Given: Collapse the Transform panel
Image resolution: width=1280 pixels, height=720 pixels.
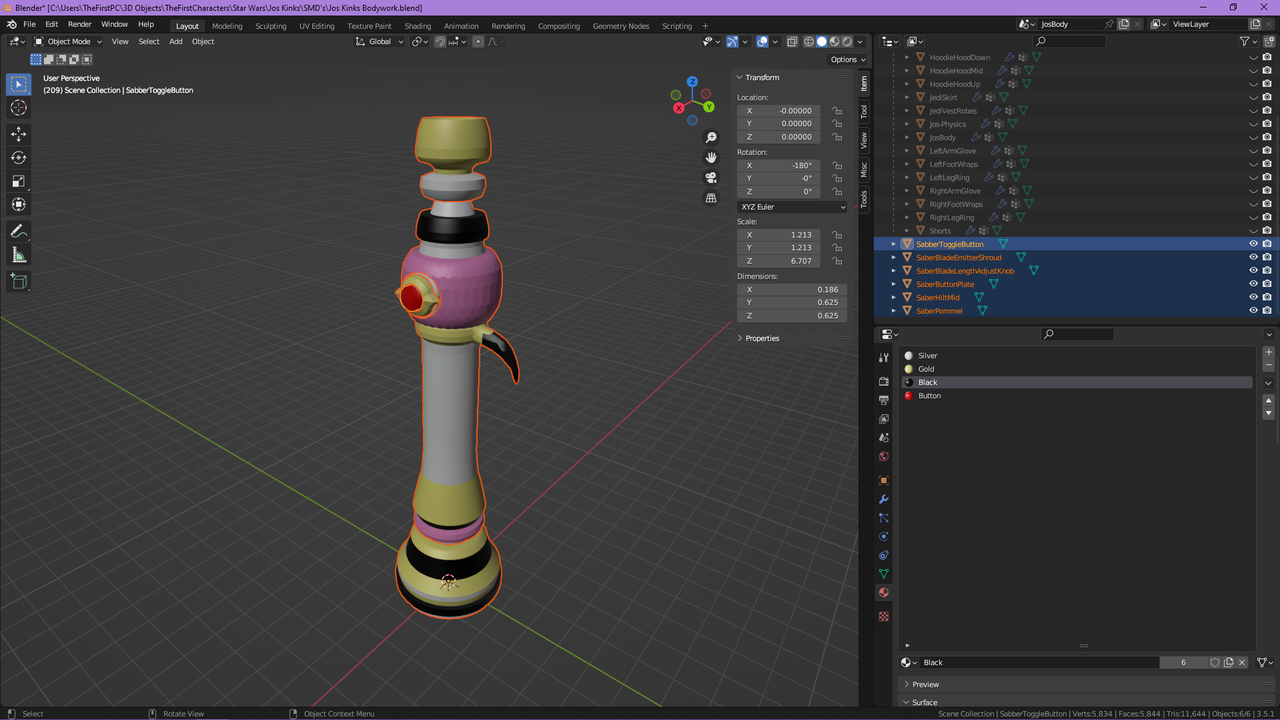Looking at the screenshot, I should coord(762,77).
